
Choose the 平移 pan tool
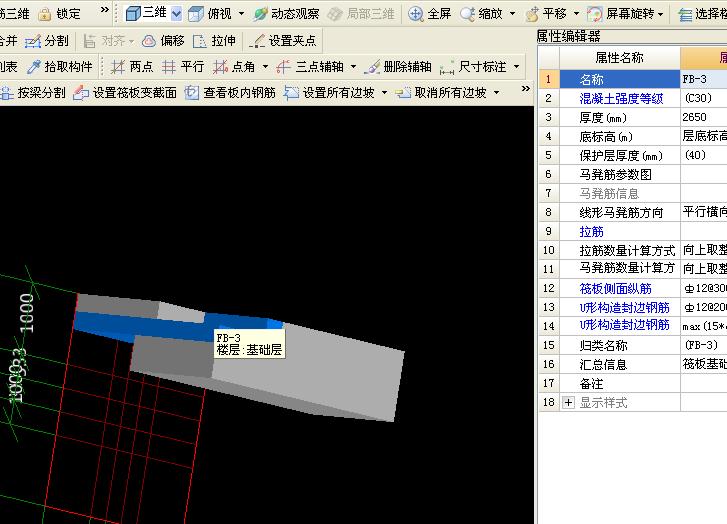coord(546,14)
